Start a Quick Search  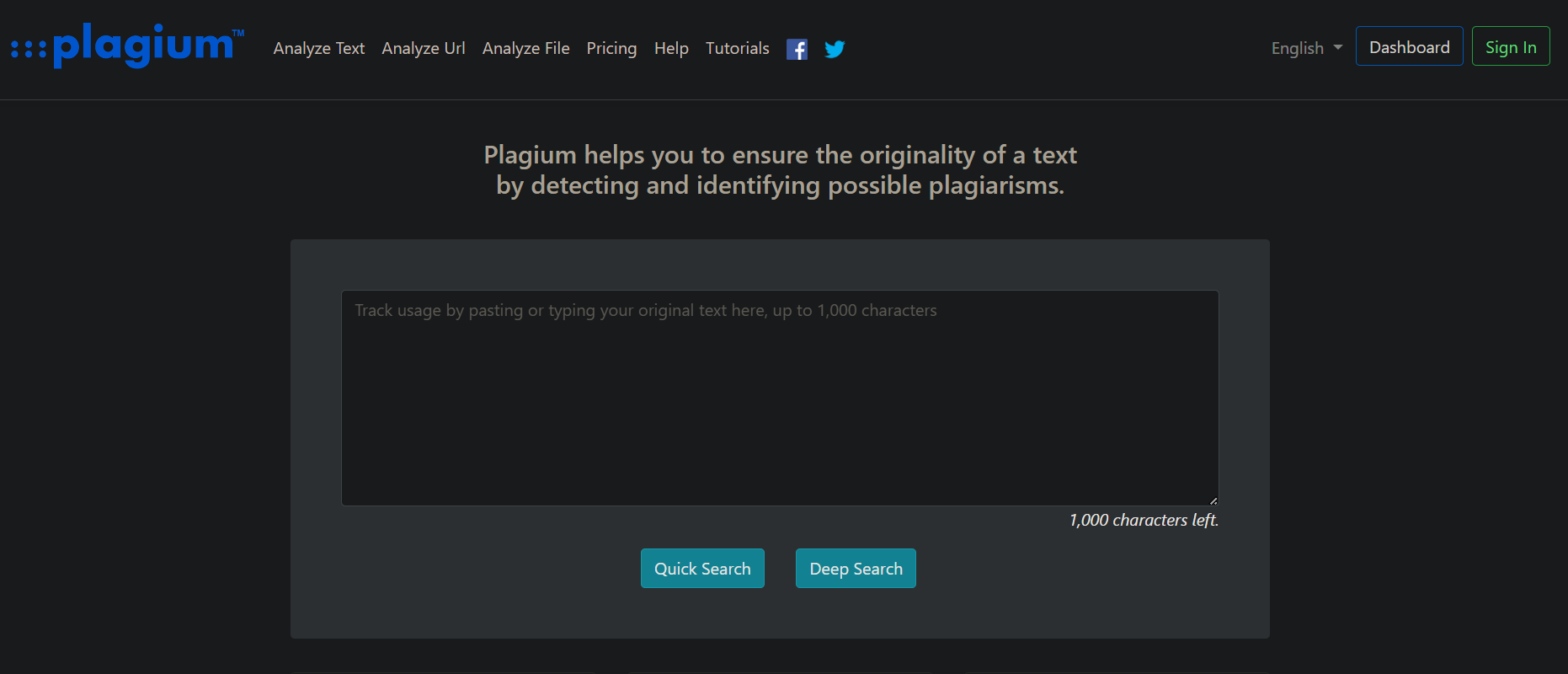(x=702, y=569)
